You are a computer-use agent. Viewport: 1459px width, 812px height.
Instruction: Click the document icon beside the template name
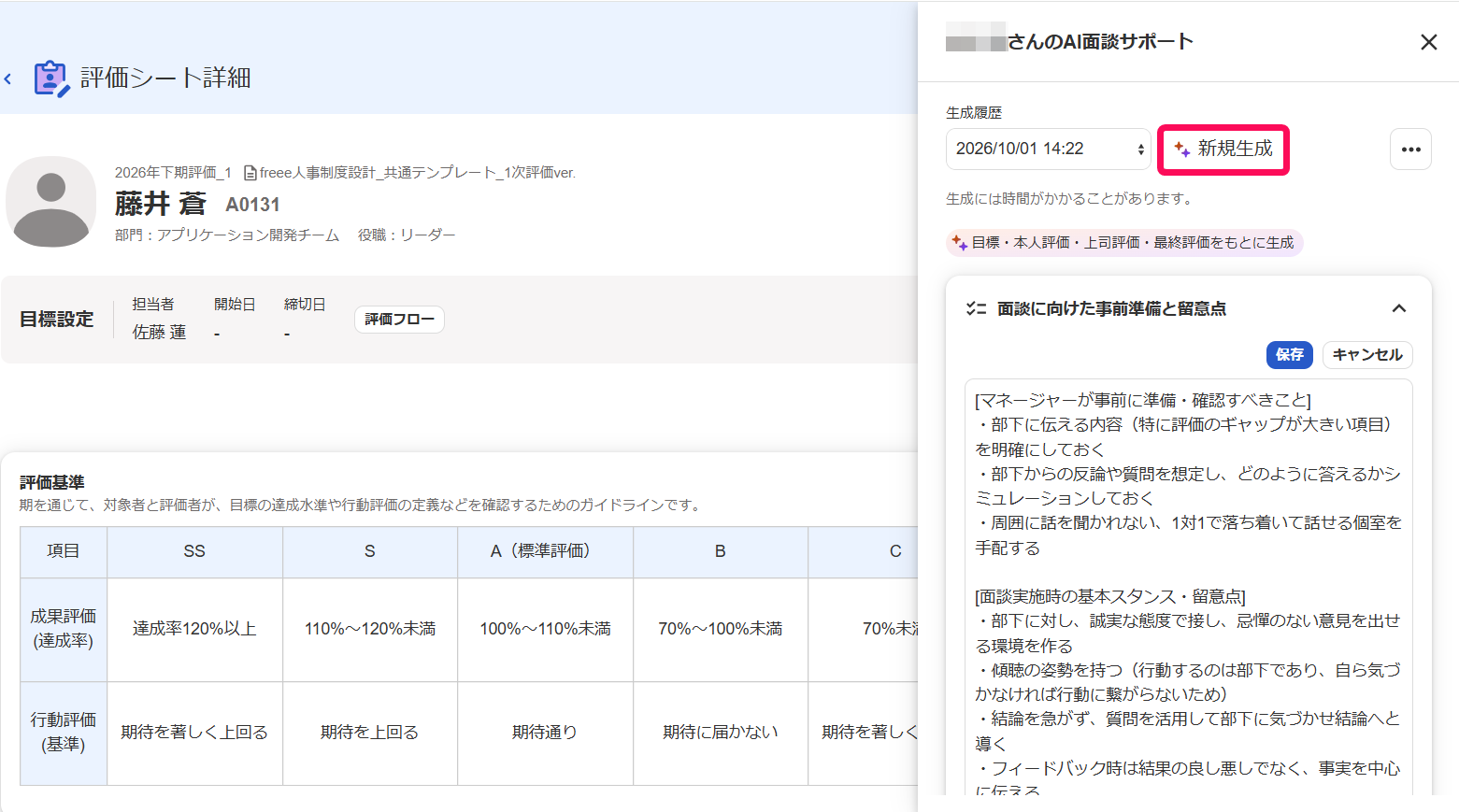tap(250, 173)
